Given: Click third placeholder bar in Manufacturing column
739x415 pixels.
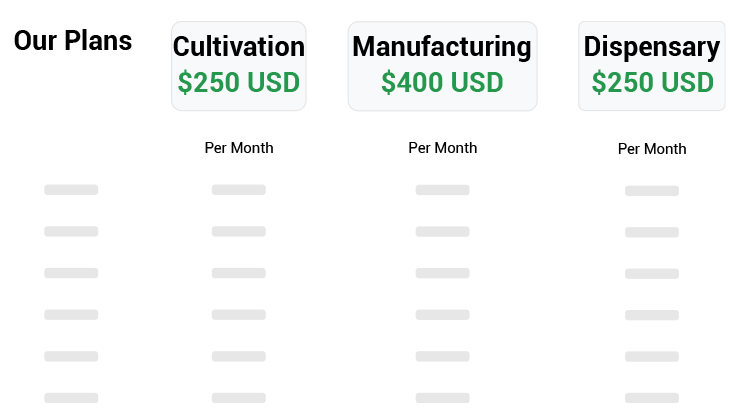Looking at the screenshot, I should [443, 273].
